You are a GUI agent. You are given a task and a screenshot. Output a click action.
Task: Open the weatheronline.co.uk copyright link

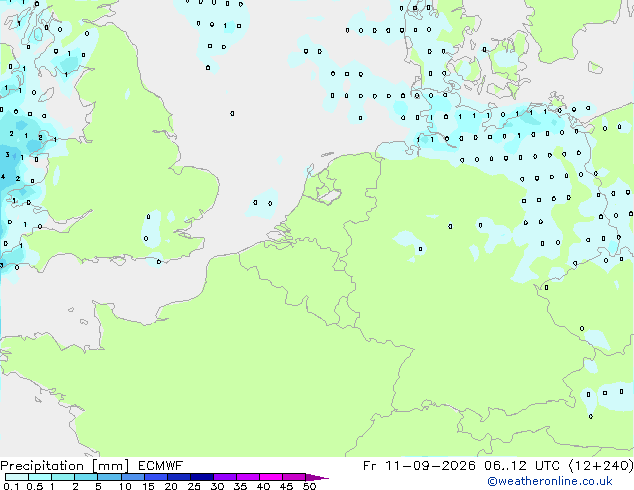point(550,481)
